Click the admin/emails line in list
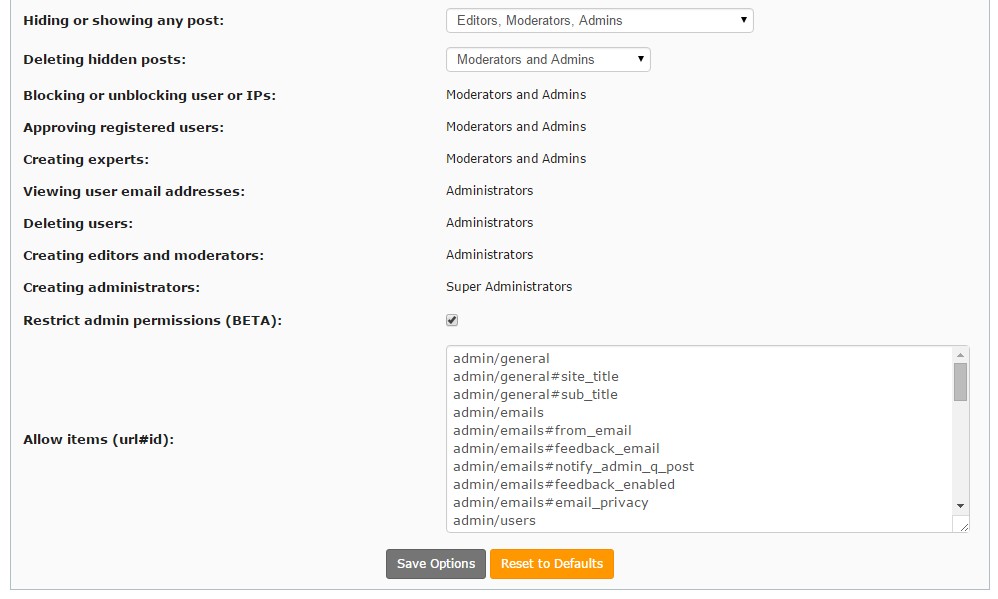This screenshot has width=998, height=599. (x=498, y=413)
